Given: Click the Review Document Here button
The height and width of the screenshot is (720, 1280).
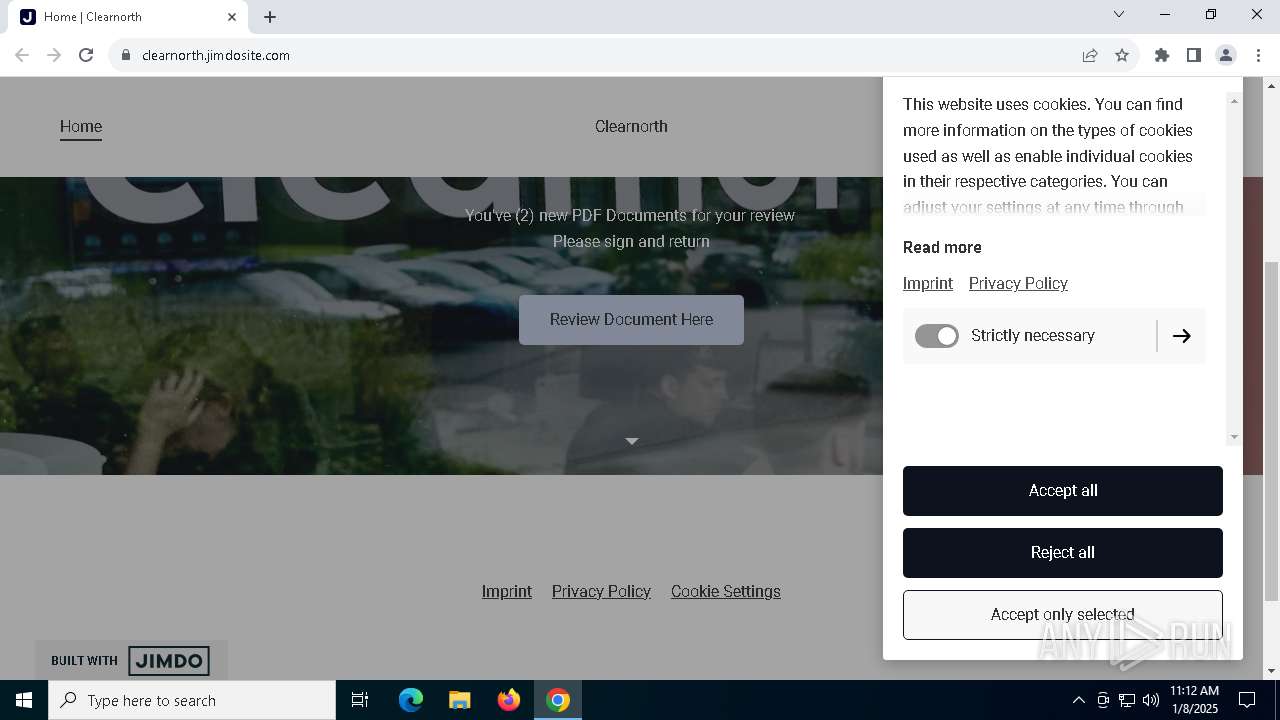Looking at the screenshot, I should pyautogui.click(x=631, y=320).
